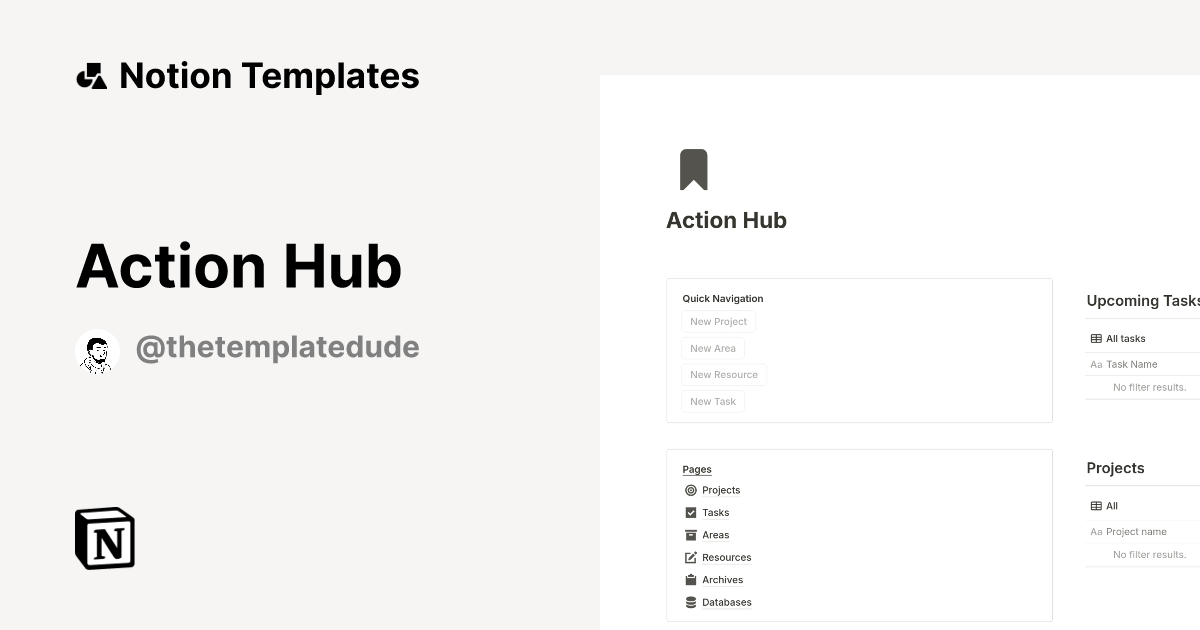Open the Areas archive-box icon

pyautogui.click(x=691, y=535)
